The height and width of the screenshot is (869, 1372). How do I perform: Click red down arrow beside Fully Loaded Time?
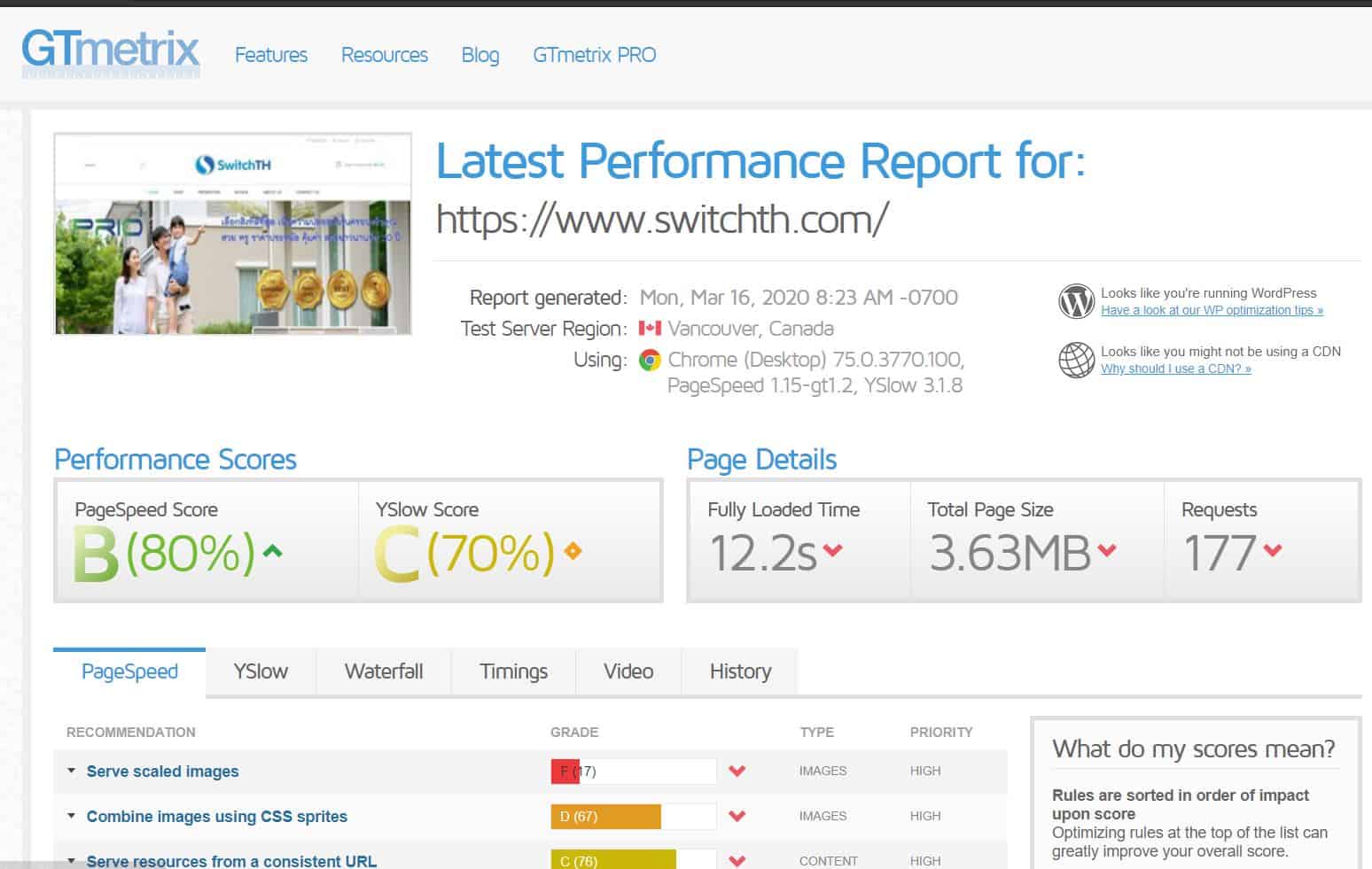[832, 551]
